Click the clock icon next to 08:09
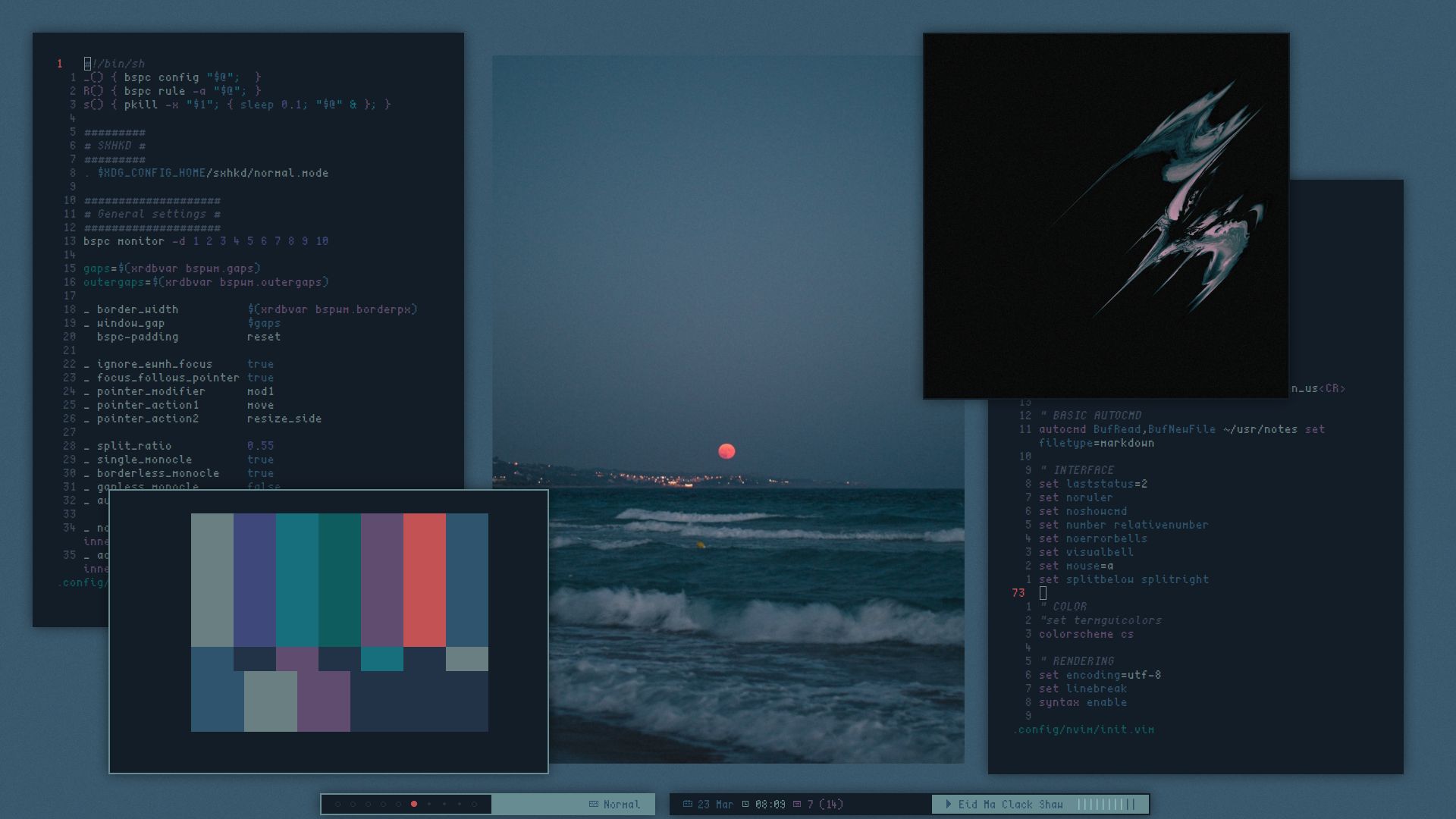This screenshot has width=1456, height=819. pyautogui.click(x=745, y=804)
